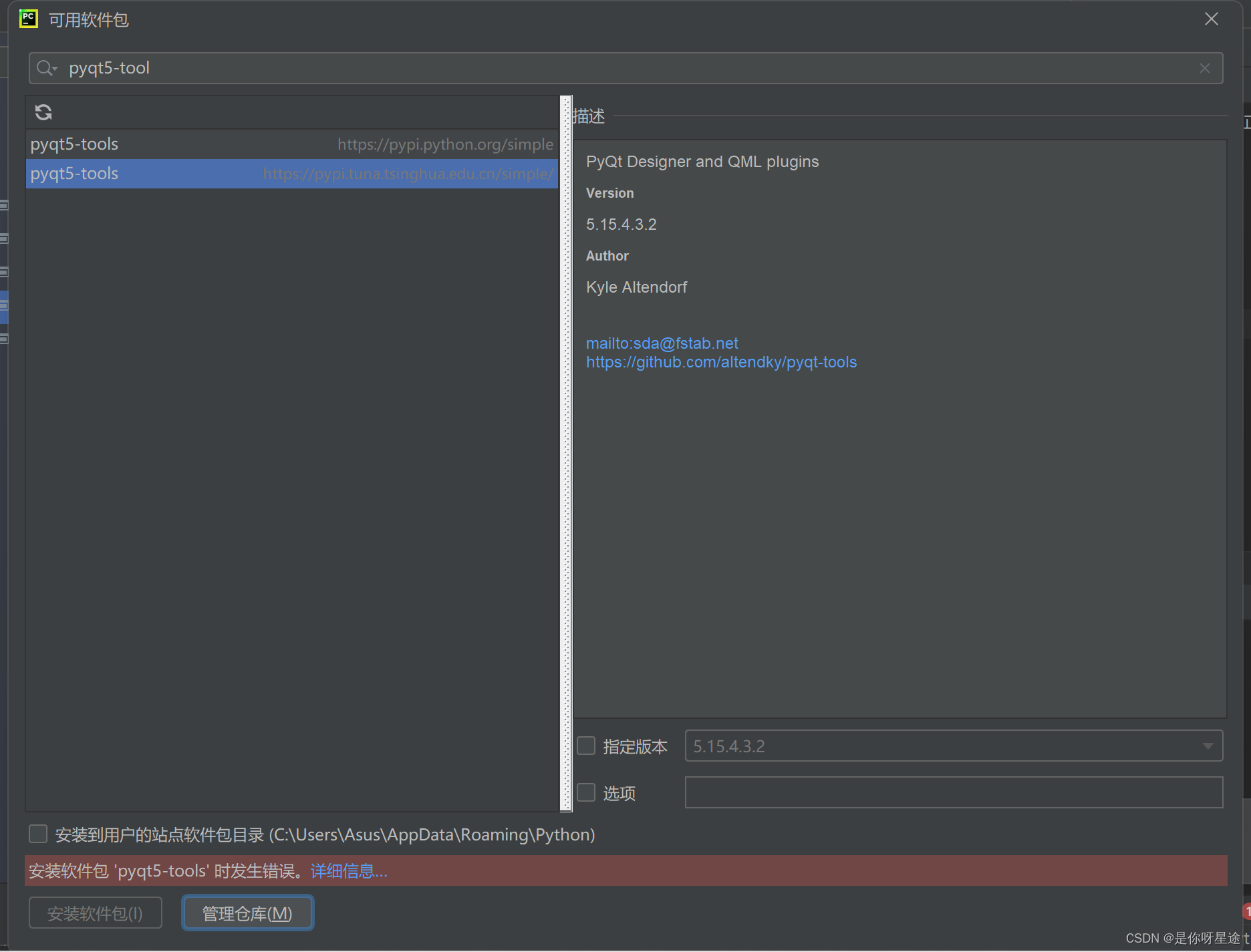Click the version value 5.15.4.3.2 in description

click(621, 224)
